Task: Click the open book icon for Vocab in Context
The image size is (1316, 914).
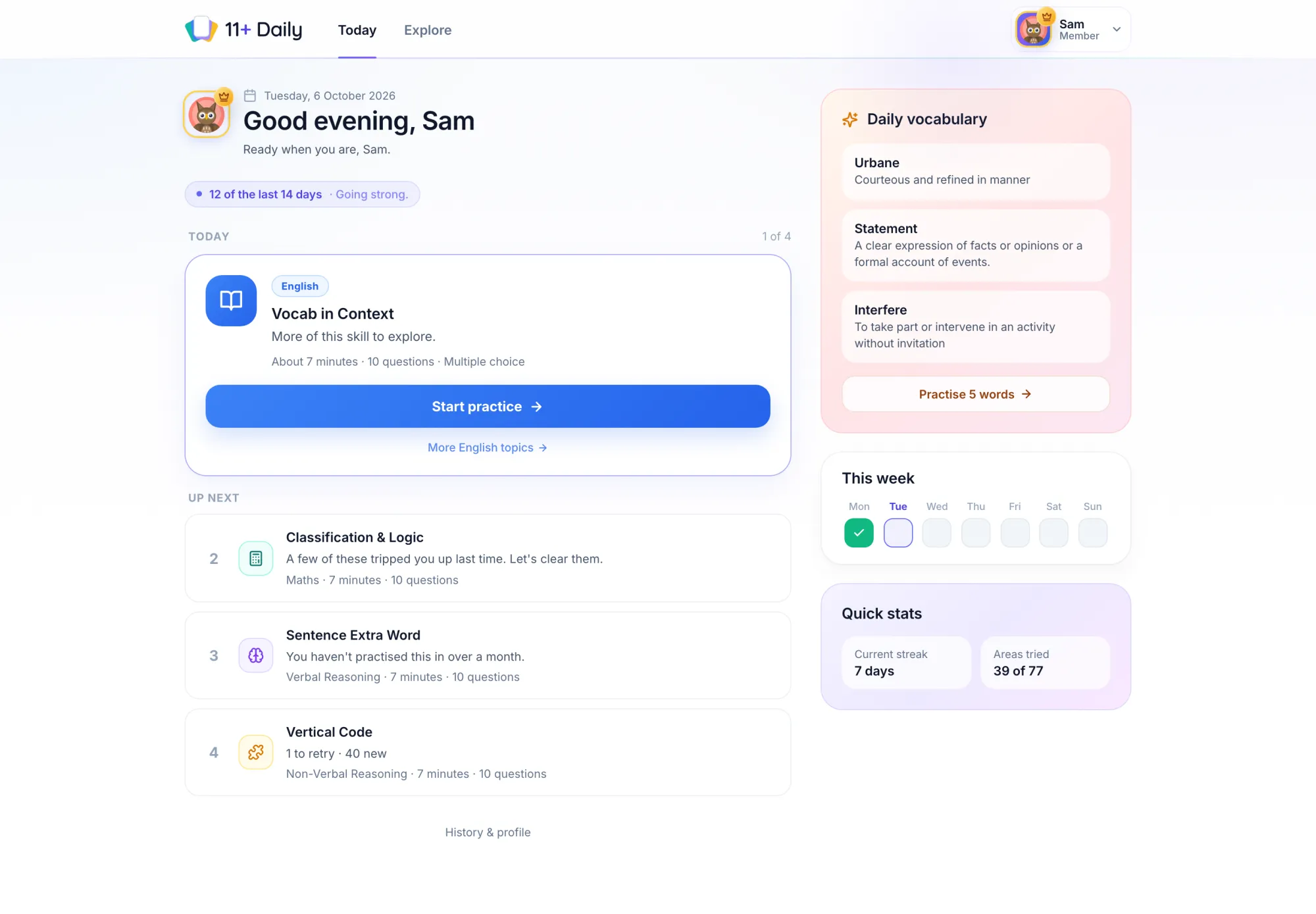Action: 231,301
